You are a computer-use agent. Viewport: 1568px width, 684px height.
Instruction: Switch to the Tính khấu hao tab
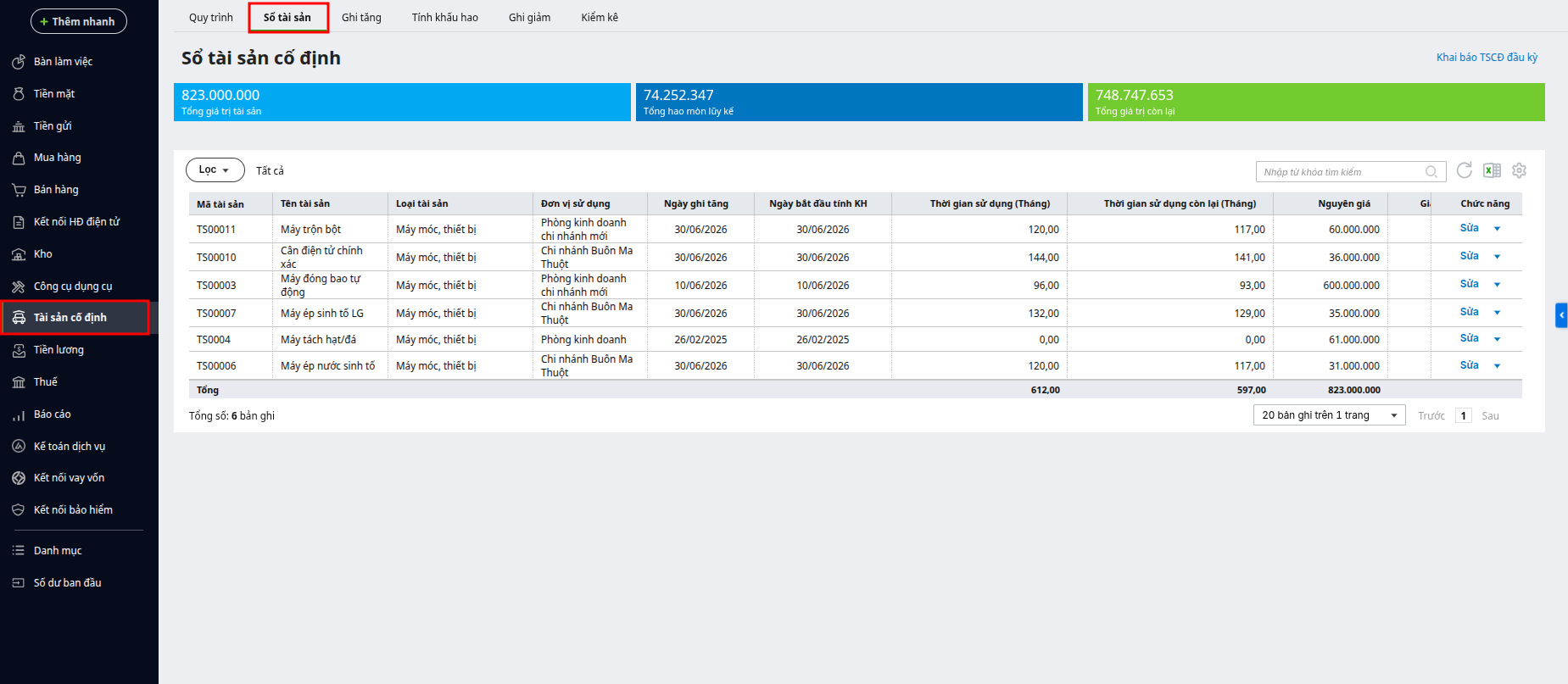(445, 18)
